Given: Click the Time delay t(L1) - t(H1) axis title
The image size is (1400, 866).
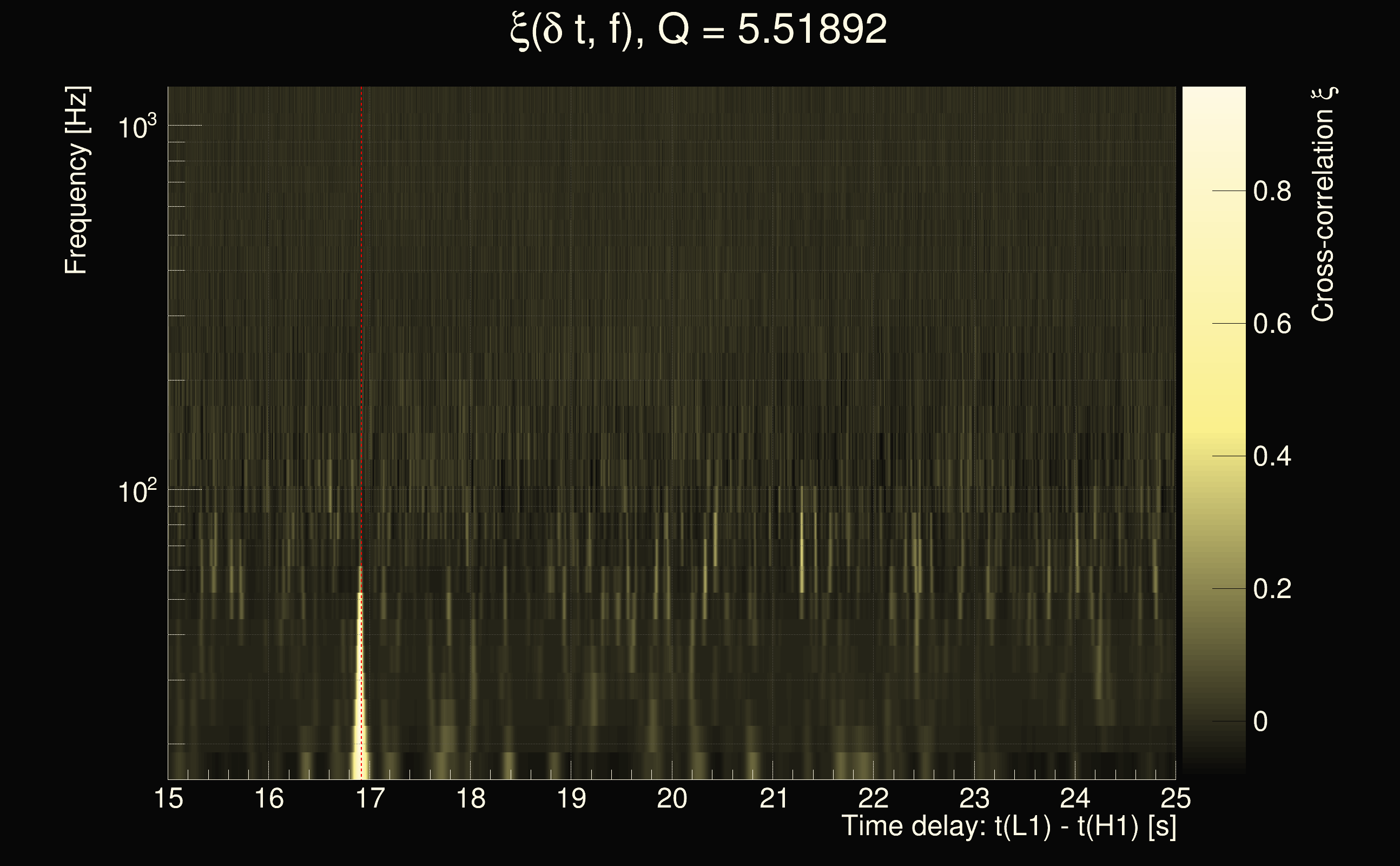Looking at the screenshot, I should click(x=1008, y=826).
